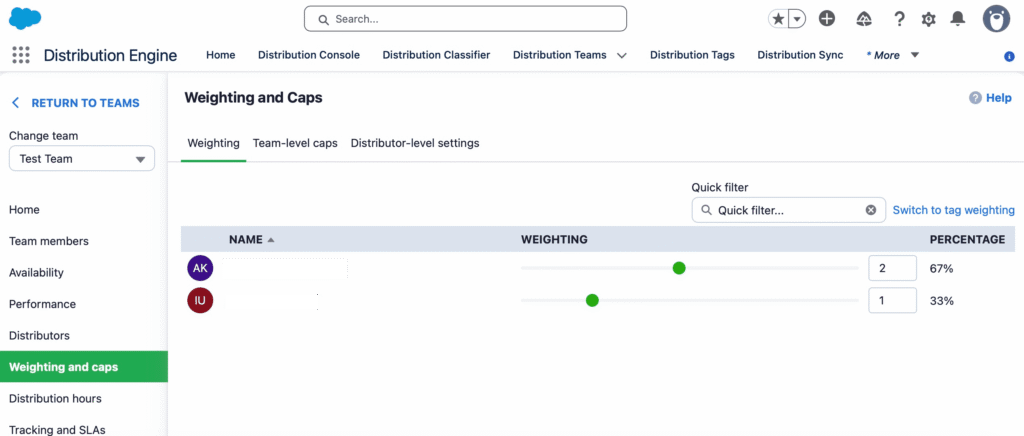Image resolution: width=1024 pixels, height=436 pixels.
Task: Switch to the Weighting tab
Action: pyautogui.click(x=214, y=143)
